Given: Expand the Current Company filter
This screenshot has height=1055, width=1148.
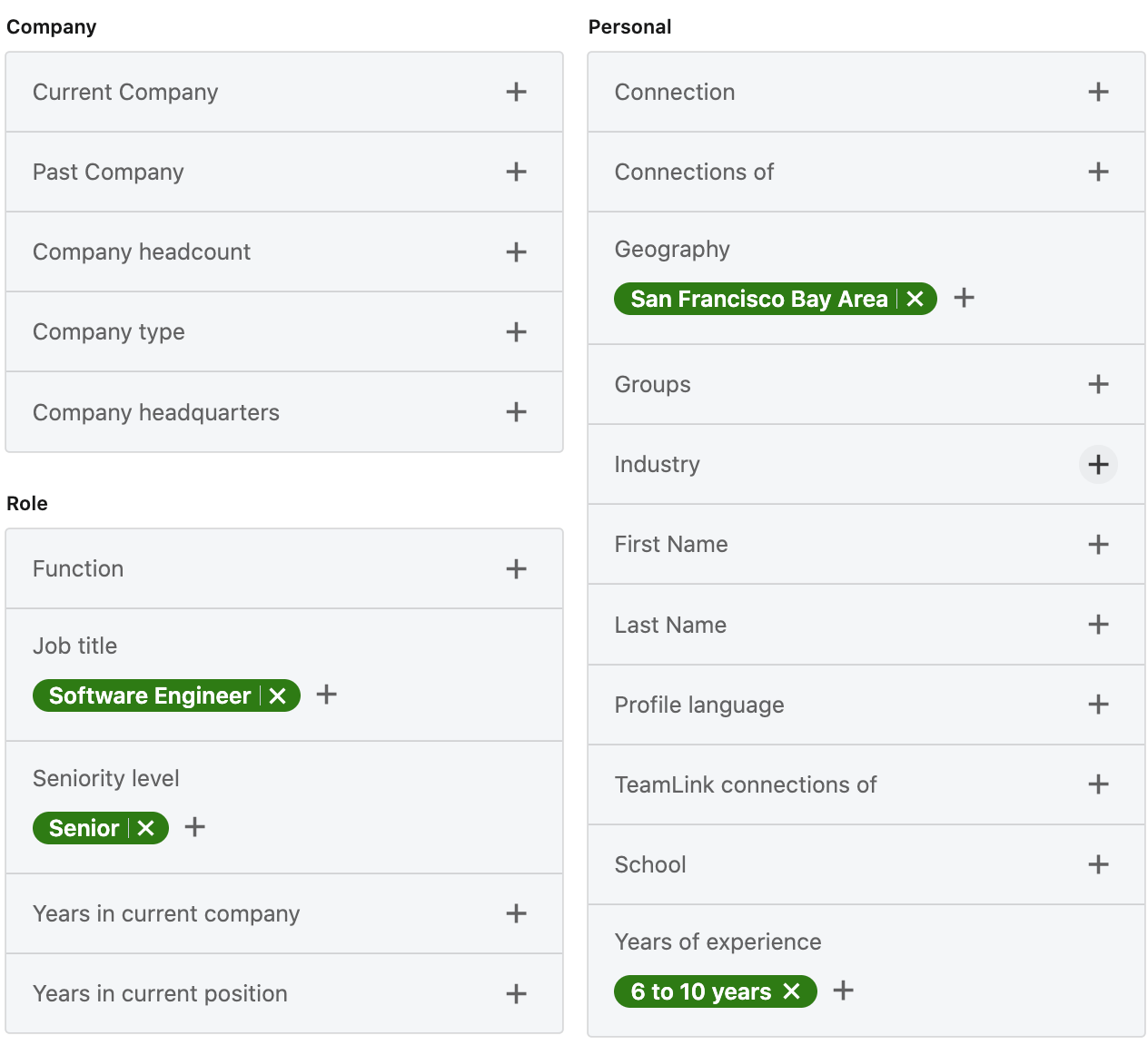Looking at the screenshot, I should pos(516,92).
